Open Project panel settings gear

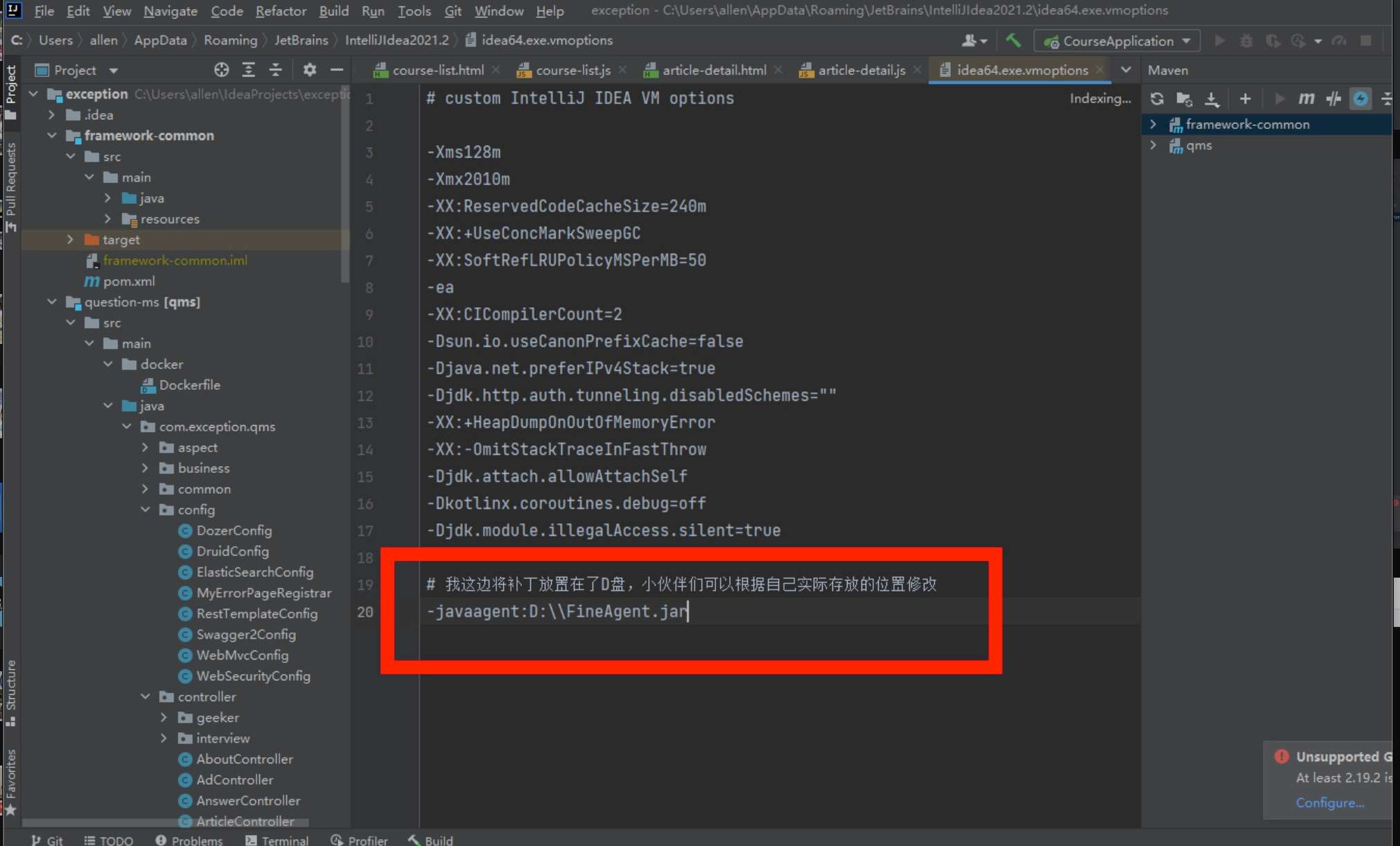click(310, 69)
